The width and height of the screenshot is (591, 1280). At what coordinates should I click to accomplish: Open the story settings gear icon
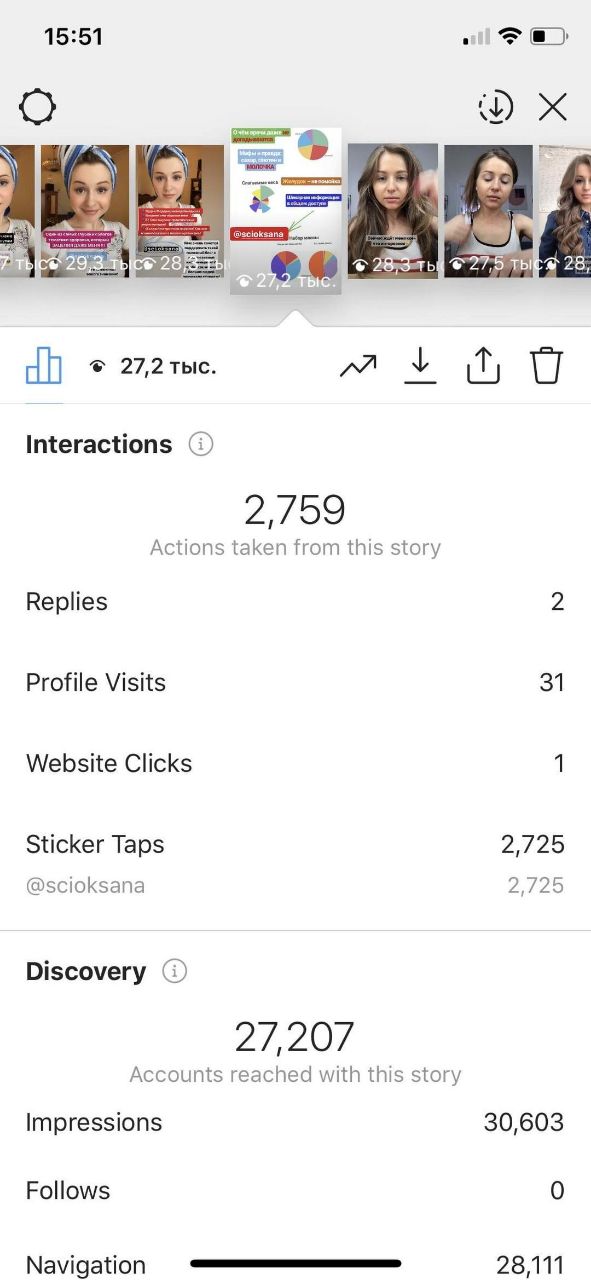pos(38,107)
